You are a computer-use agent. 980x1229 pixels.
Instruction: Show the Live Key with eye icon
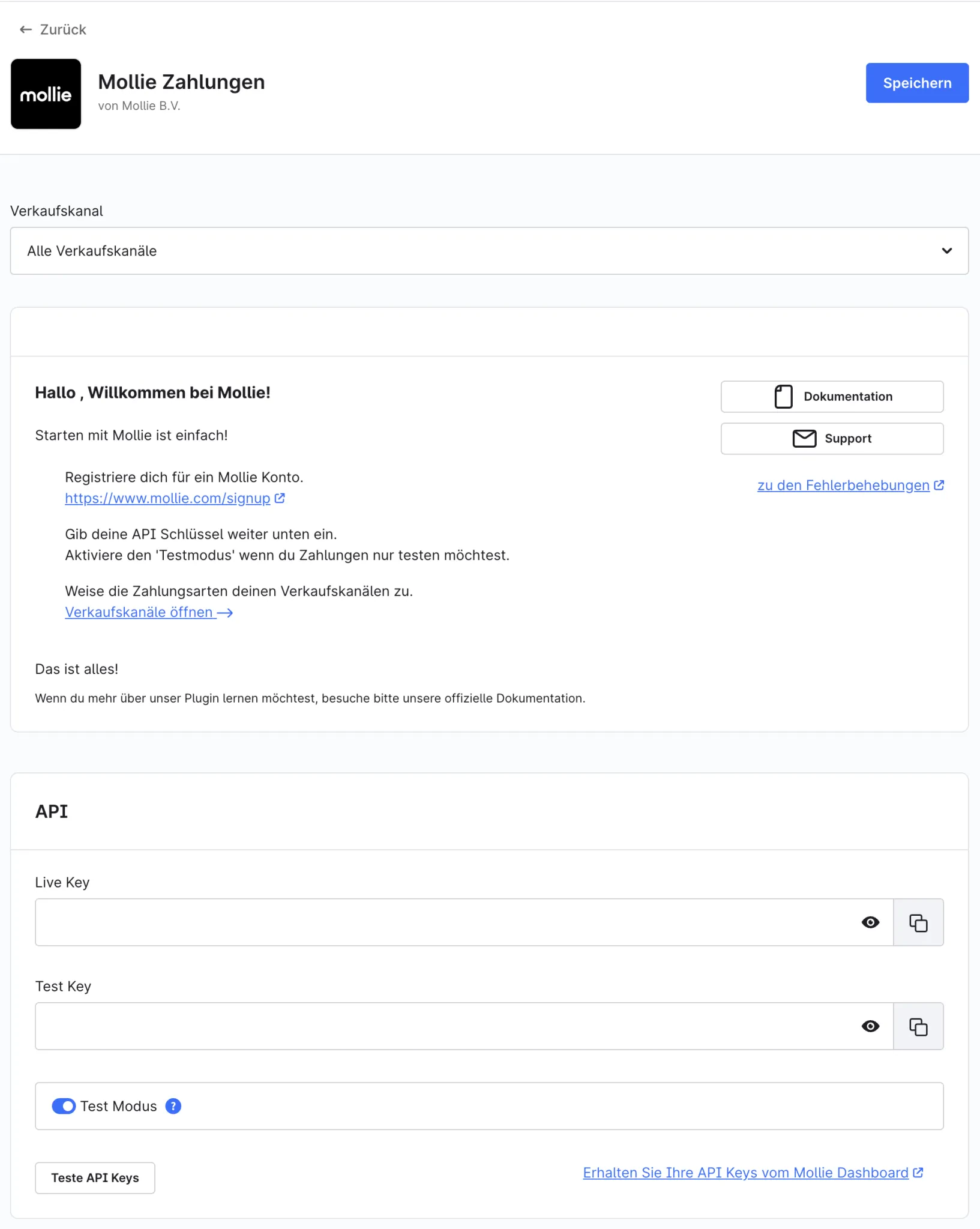click(x=870, y=922)
